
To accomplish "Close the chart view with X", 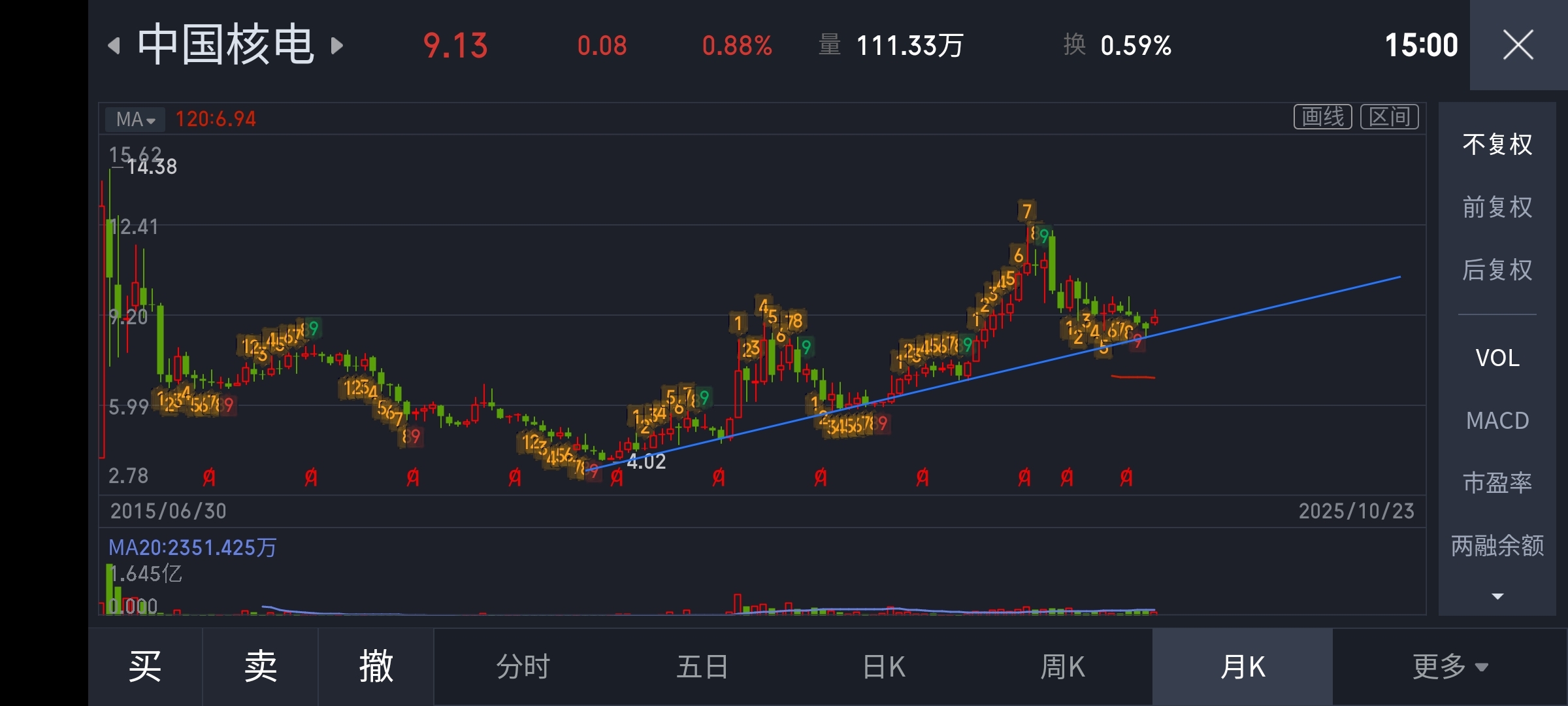I will coord(1518,45).
